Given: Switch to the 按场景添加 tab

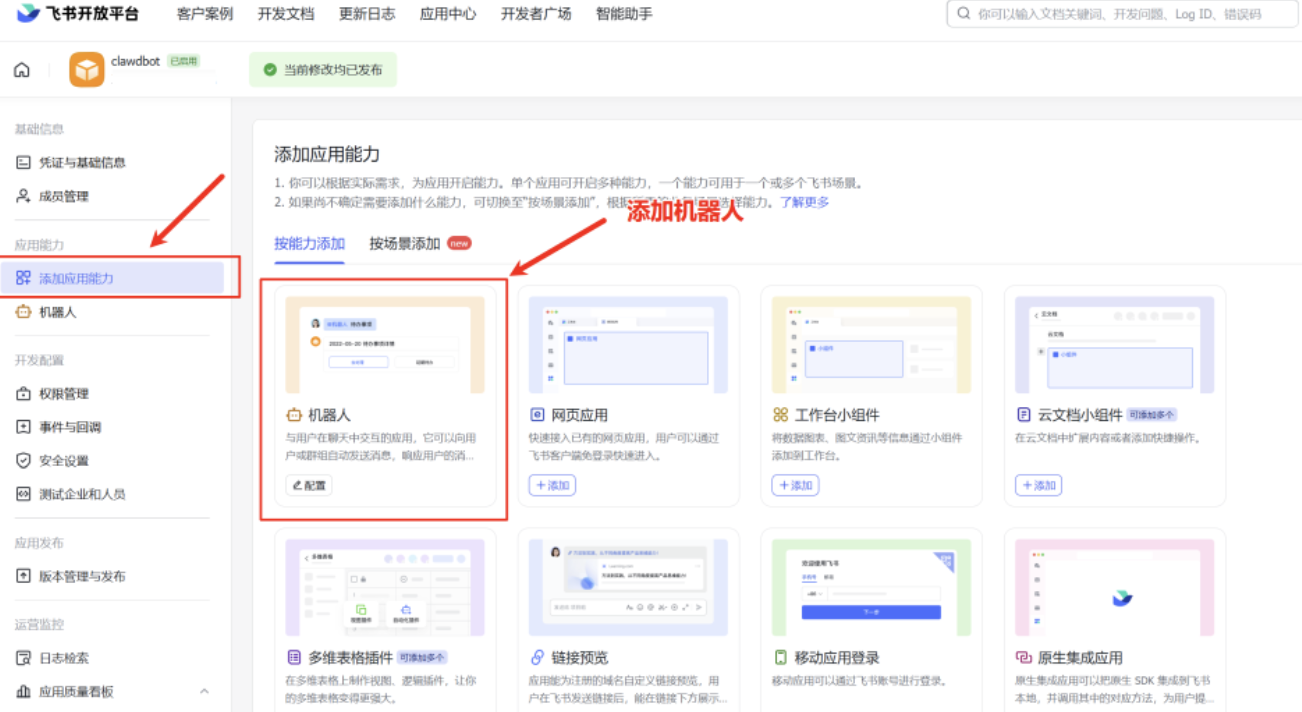Looking at the screenshot, I should point(404,243).
